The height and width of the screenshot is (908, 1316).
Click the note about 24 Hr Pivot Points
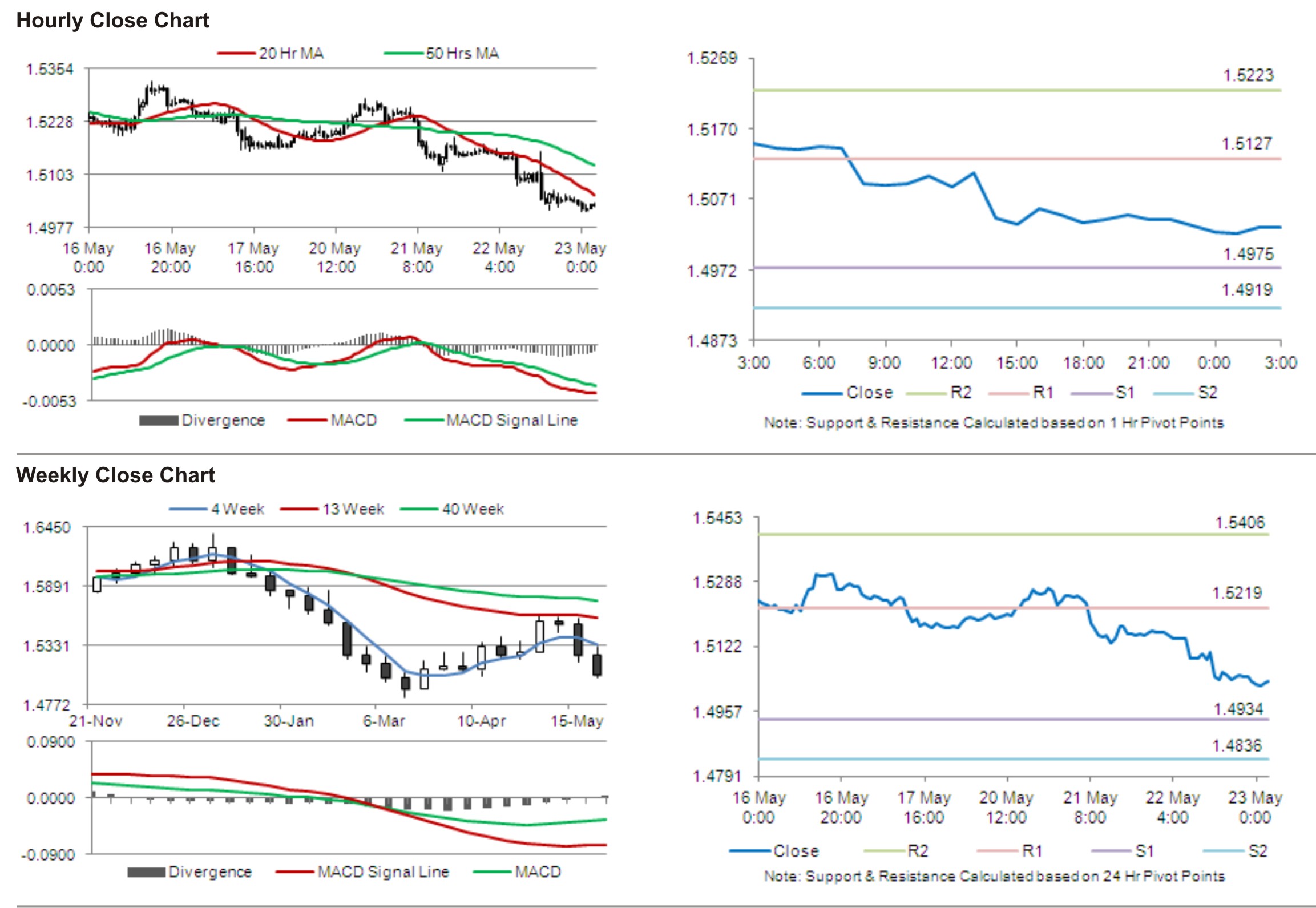click(995, 876)
